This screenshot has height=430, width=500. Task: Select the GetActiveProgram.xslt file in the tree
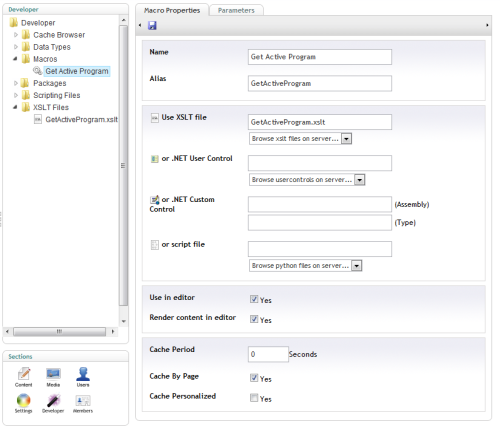point(81,119)
